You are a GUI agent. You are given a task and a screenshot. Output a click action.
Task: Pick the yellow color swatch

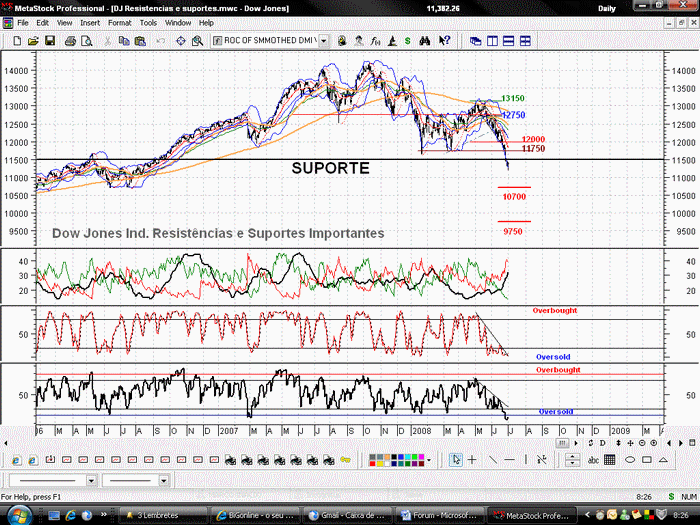pyautogui.click(x=379, y=463)
